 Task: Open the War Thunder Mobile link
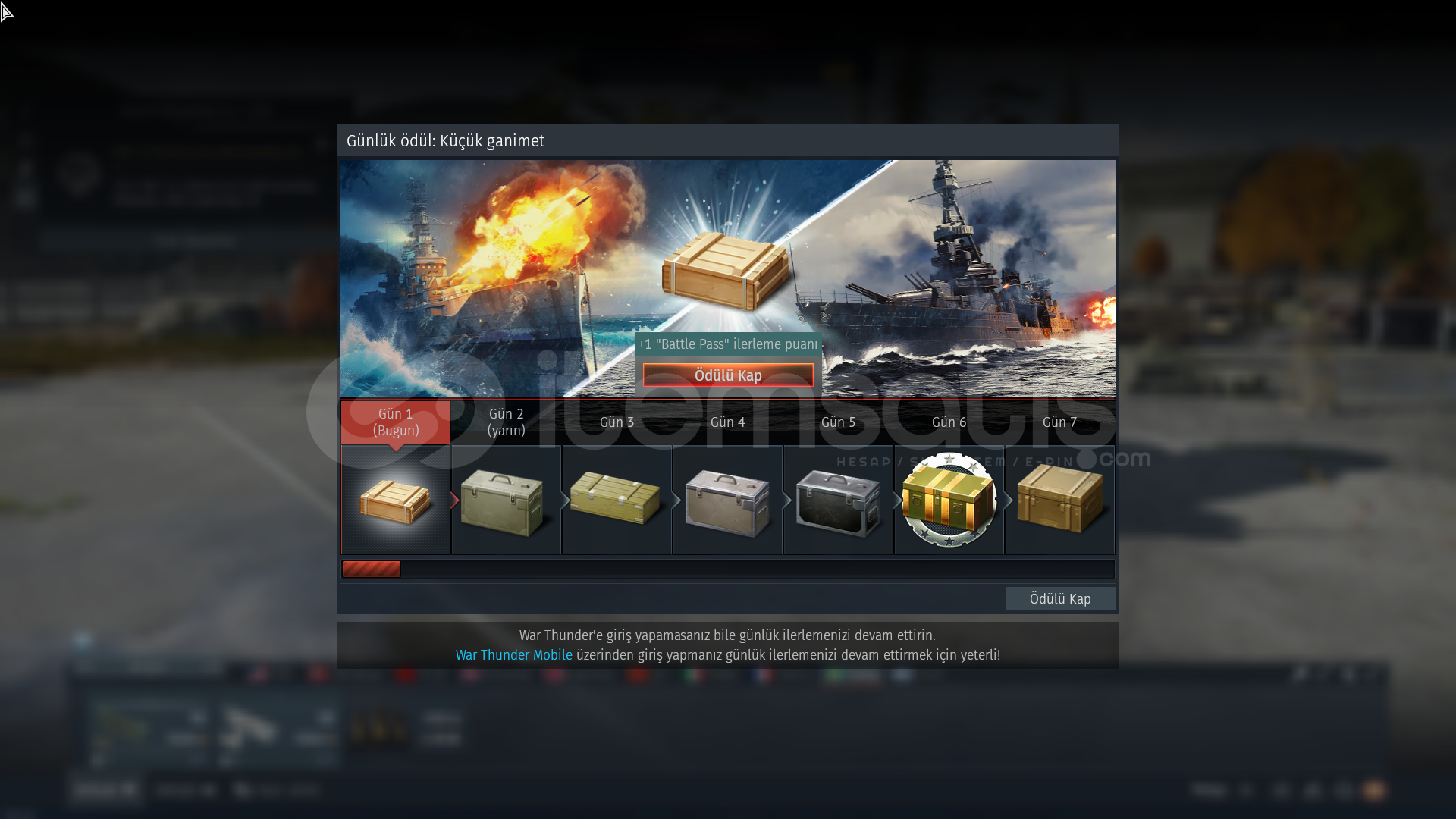[514, 655]
